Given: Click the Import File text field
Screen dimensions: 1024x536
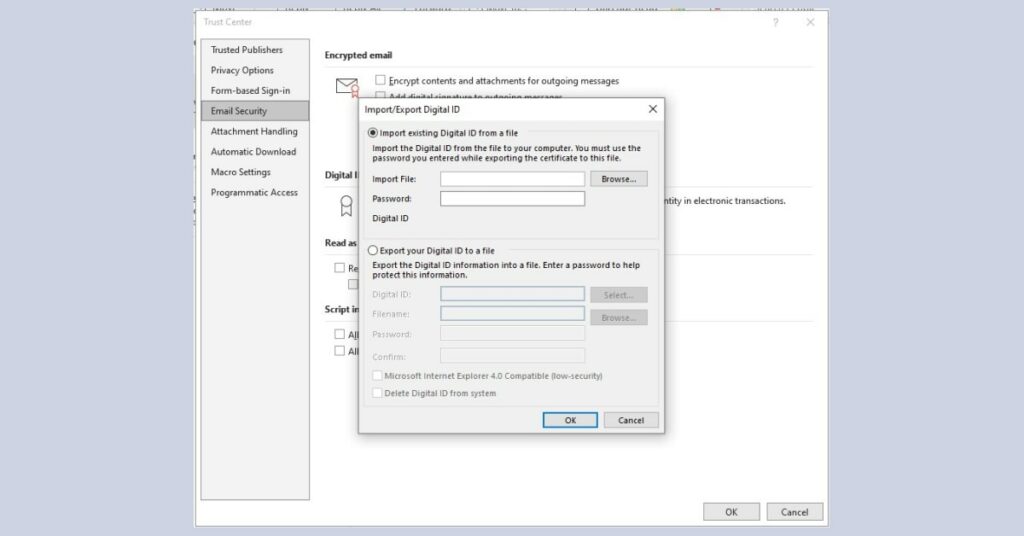Looking at the screenshot, I should (x=512, y=179).
